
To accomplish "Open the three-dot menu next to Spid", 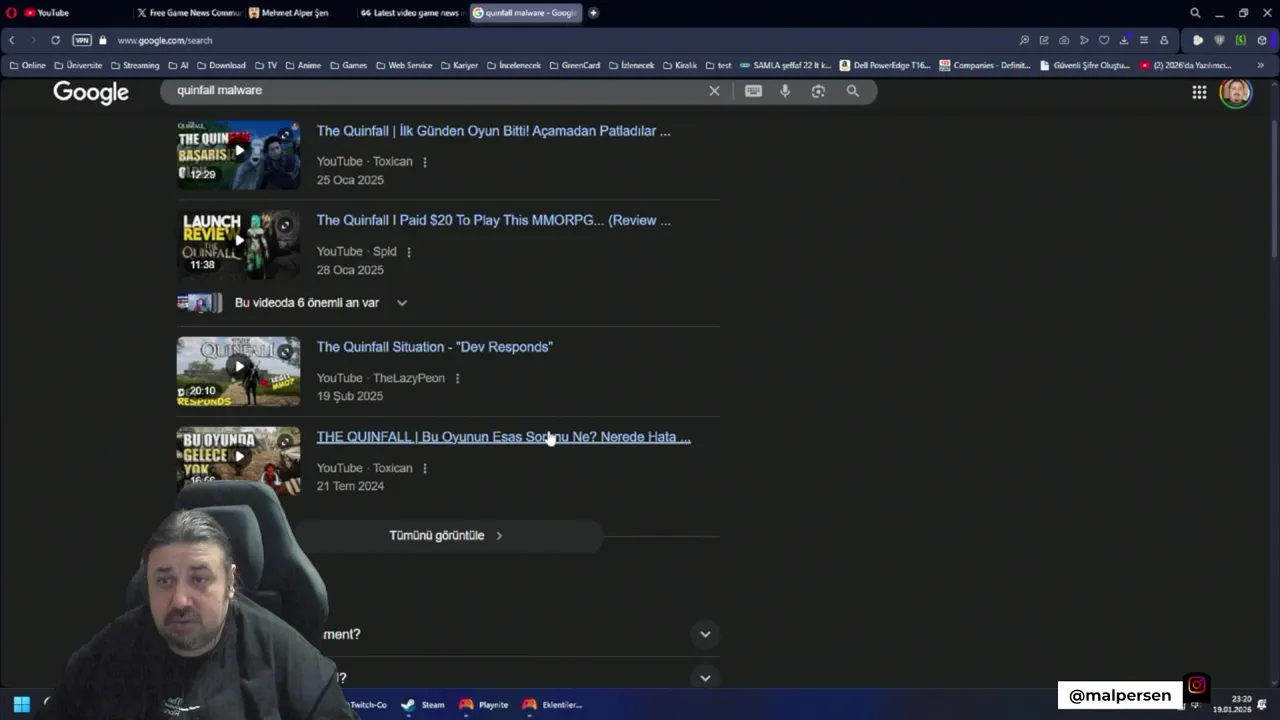I will [x=409, y=252].
